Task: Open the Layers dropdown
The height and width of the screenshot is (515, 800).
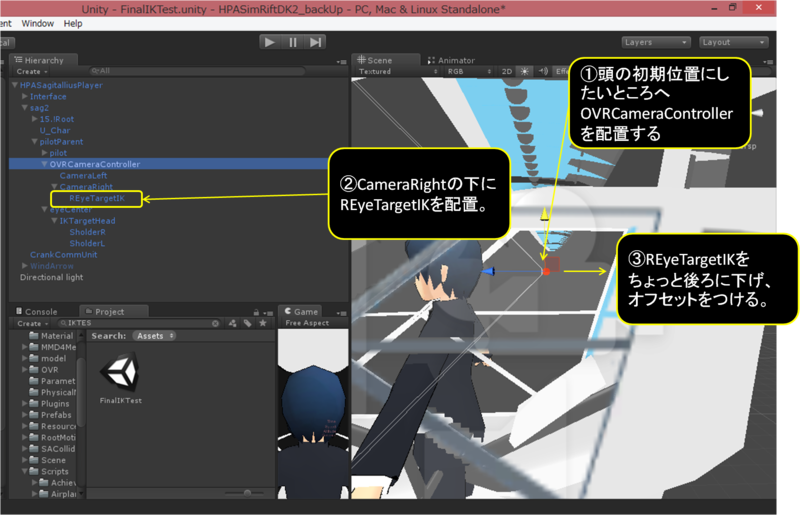Action: pos(656,42)
